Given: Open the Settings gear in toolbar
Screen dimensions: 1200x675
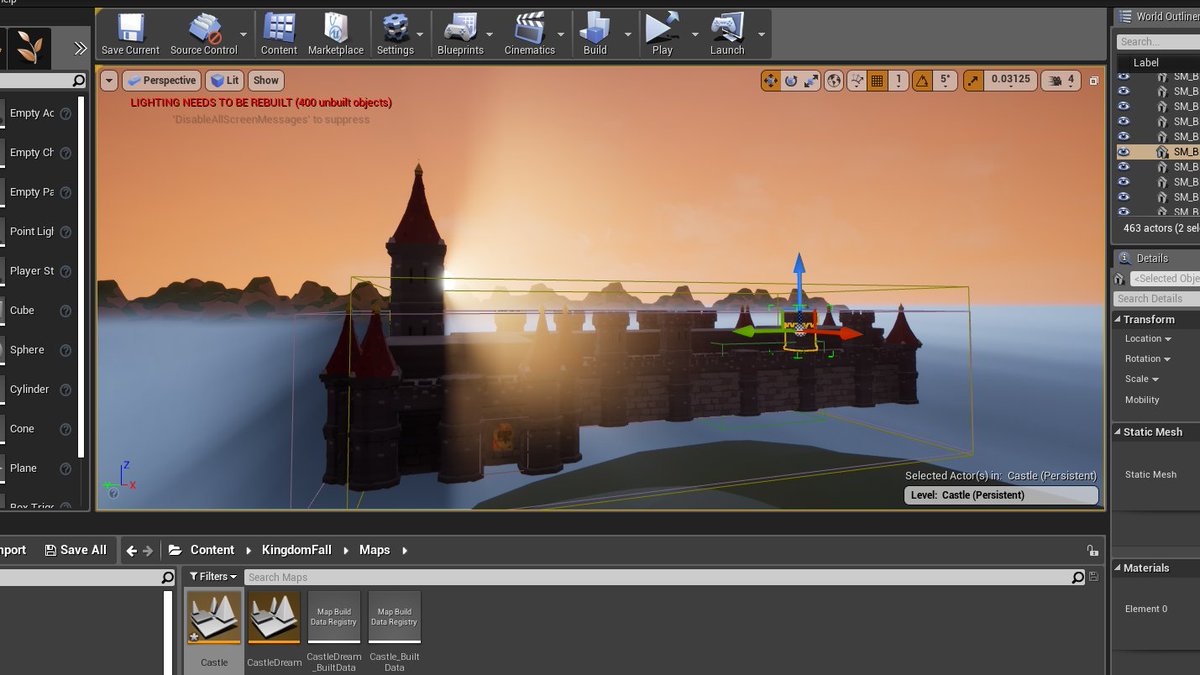Looking at the screenshot, I should coord(395,28).
